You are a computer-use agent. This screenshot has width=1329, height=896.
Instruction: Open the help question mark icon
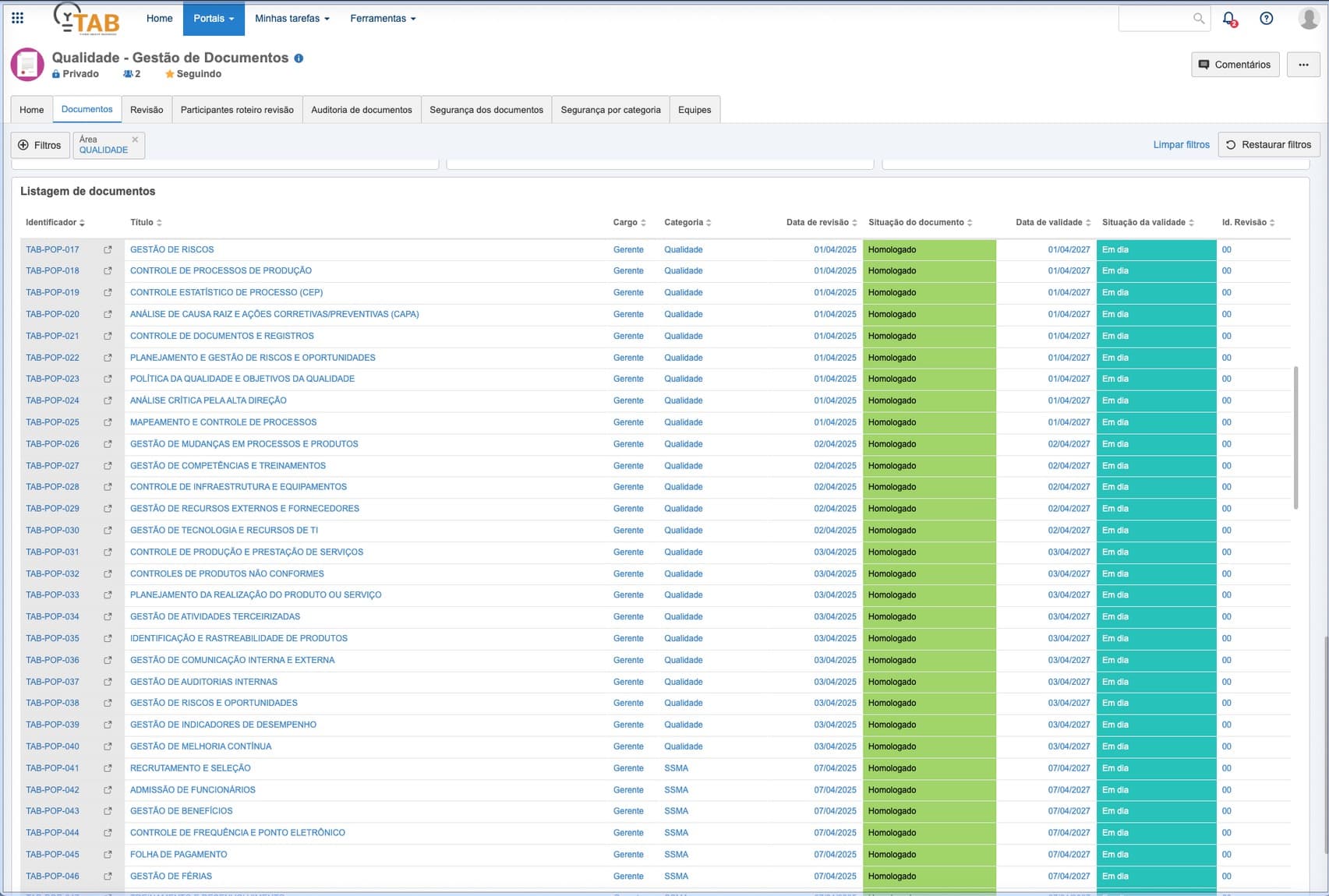tap(1267, 18)
